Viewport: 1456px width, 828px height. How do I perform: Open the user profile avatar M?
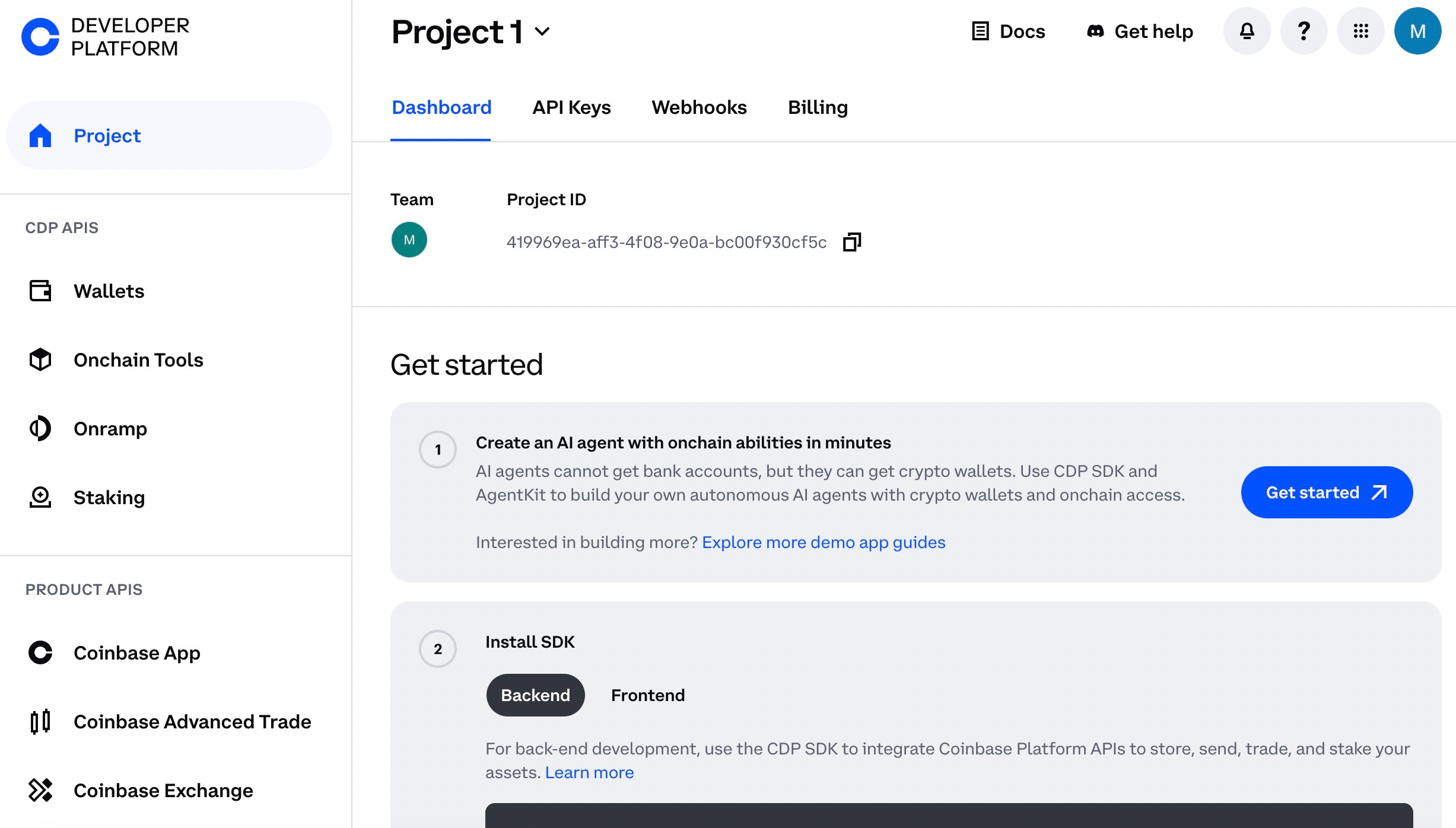pos(1418,31)
